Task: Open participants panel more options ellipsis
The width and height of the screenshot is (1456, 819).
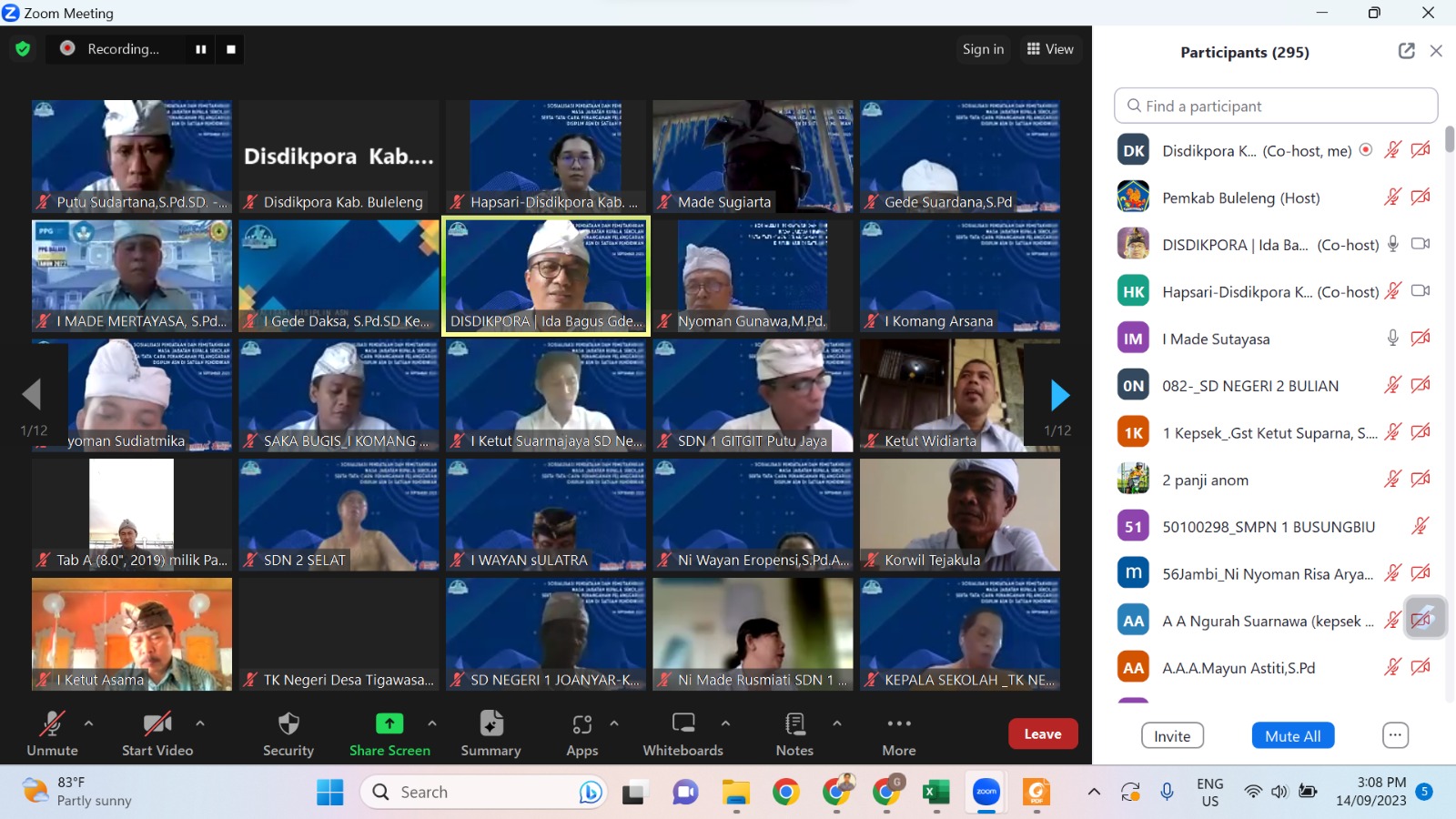Action: pyautogui.click(x=1395, y=735)
